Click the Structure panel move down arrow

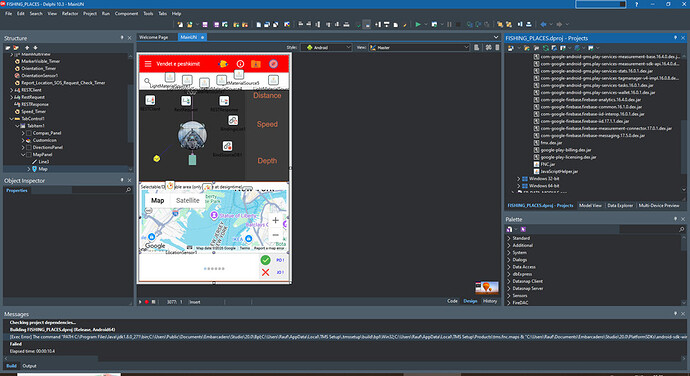(35, 48)
